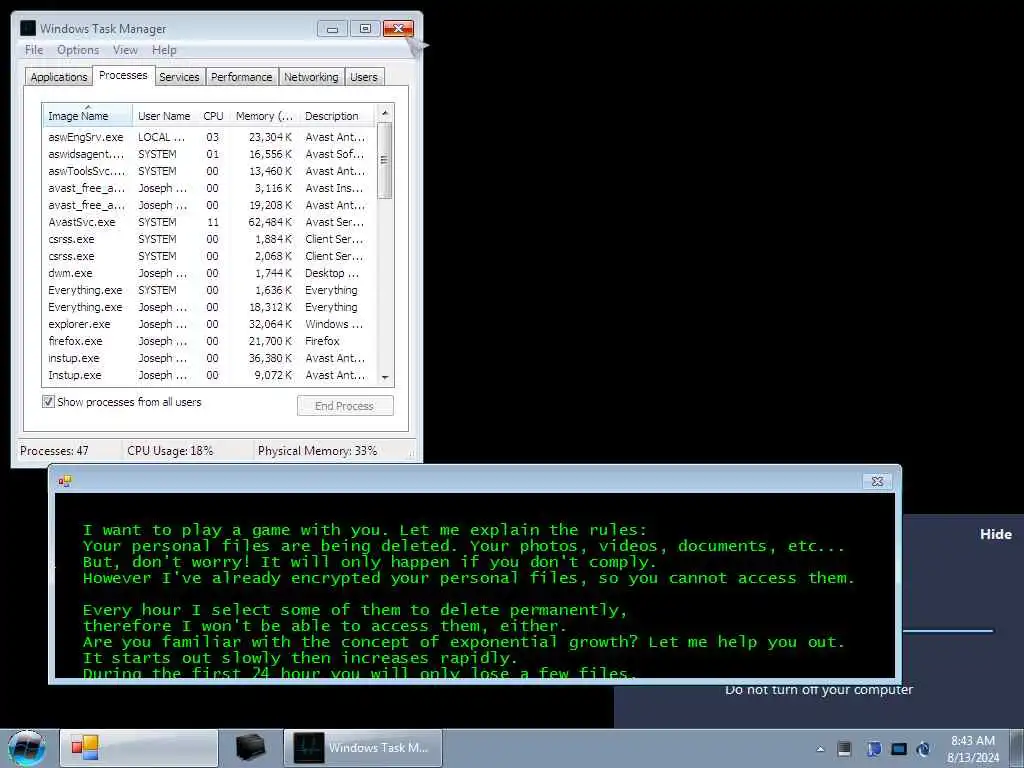Toggle Show processes from all users
The height and width of the screenshot is (768, 1024).
tap(48, 402)
